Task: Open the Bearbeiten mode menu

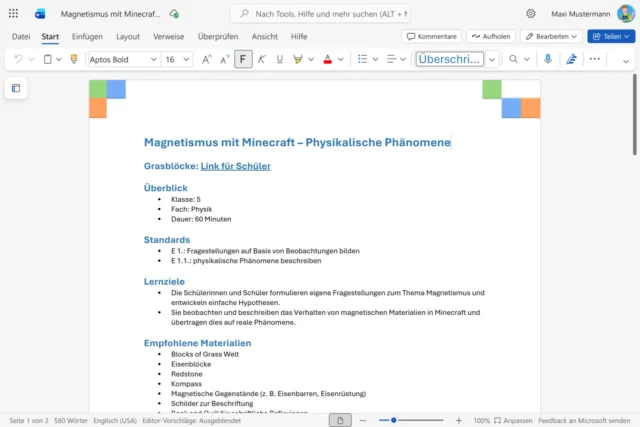Action: tap(551, 36)
